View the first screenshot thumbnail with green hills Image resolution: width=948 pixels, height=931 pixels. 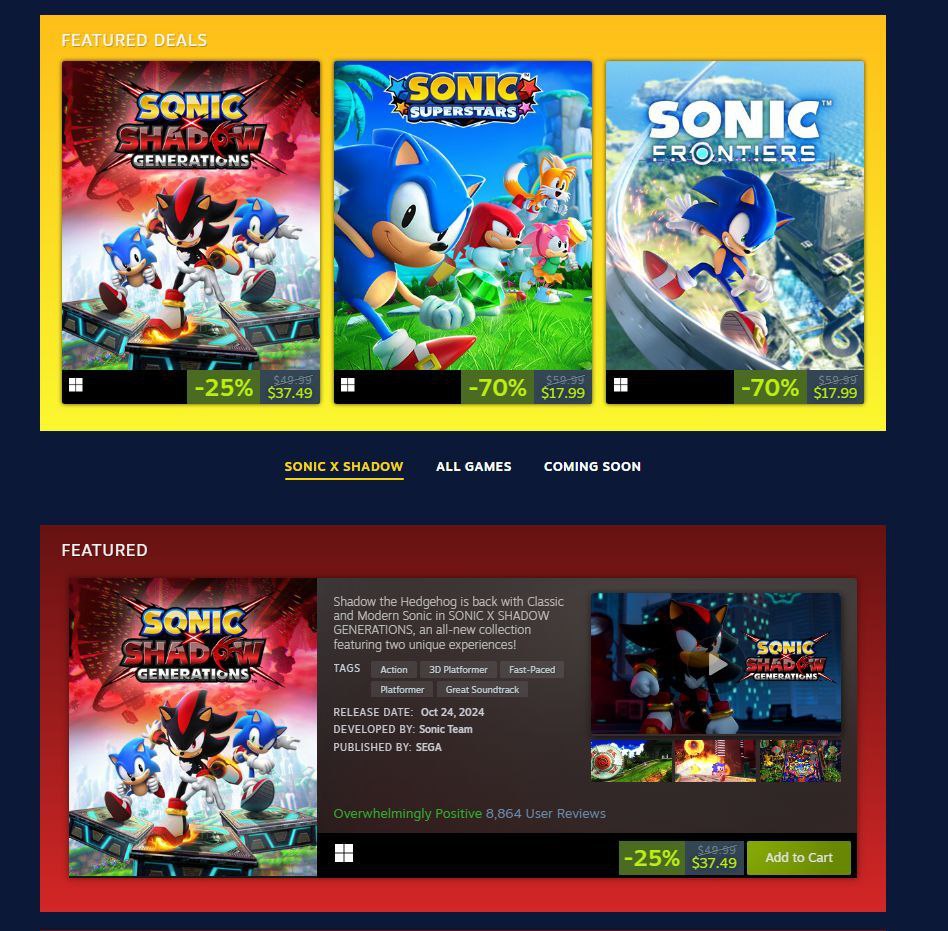click(x=631, y=761)
